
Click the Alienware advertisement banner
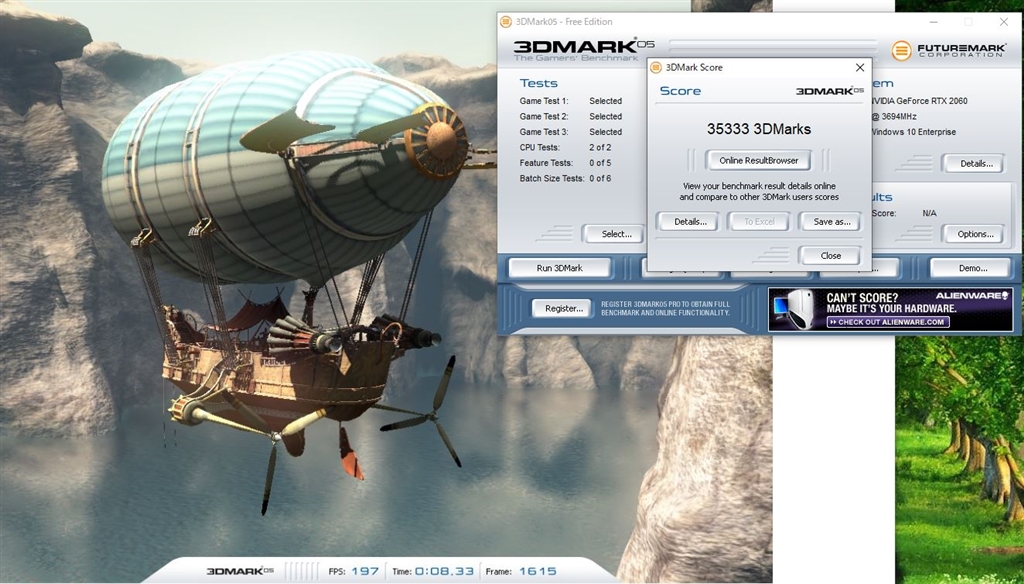[890, 310]
